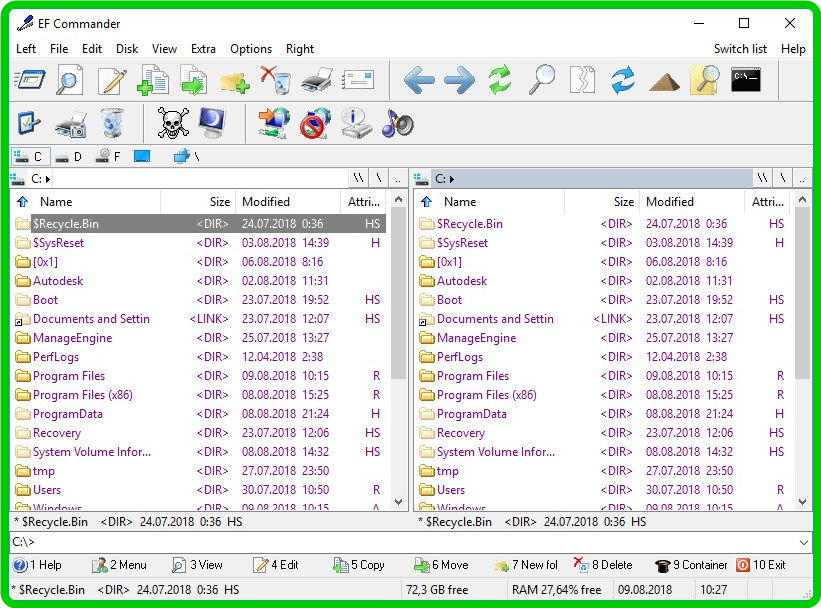The image size is (821, 608).
Task: Open the Options menu
Action: coord(251,49)
